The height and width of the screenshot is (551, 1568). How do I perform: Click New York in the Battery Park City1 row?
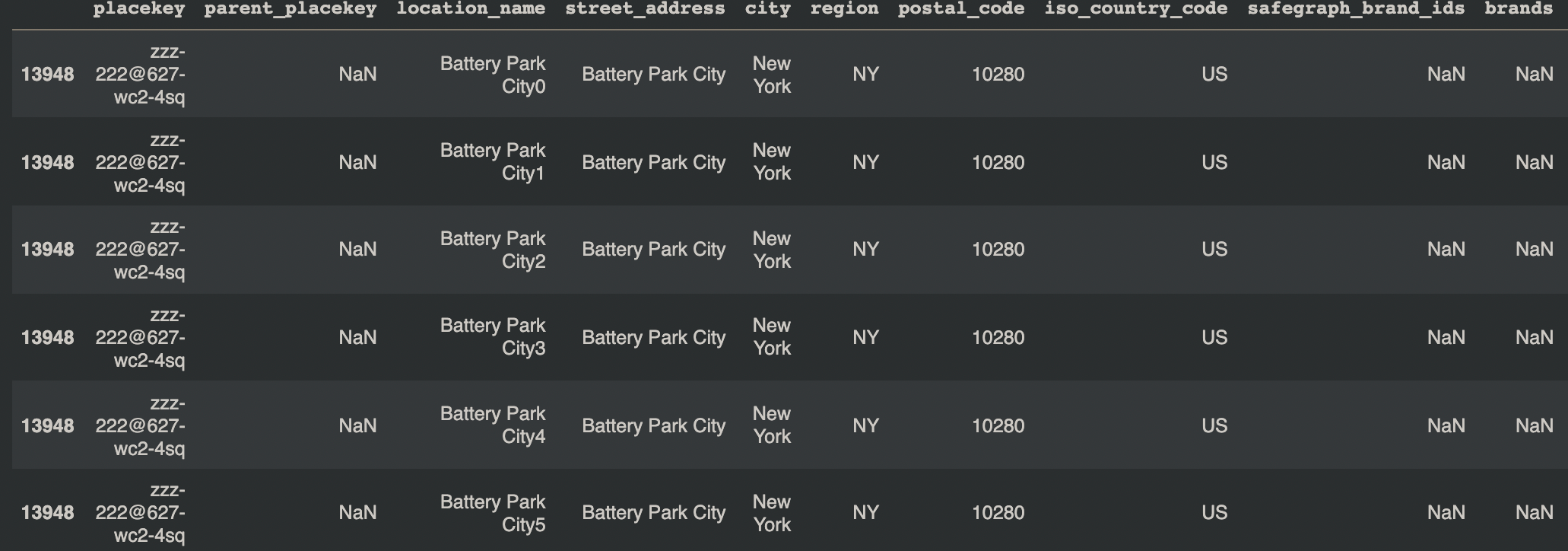(x=772, y=162)
